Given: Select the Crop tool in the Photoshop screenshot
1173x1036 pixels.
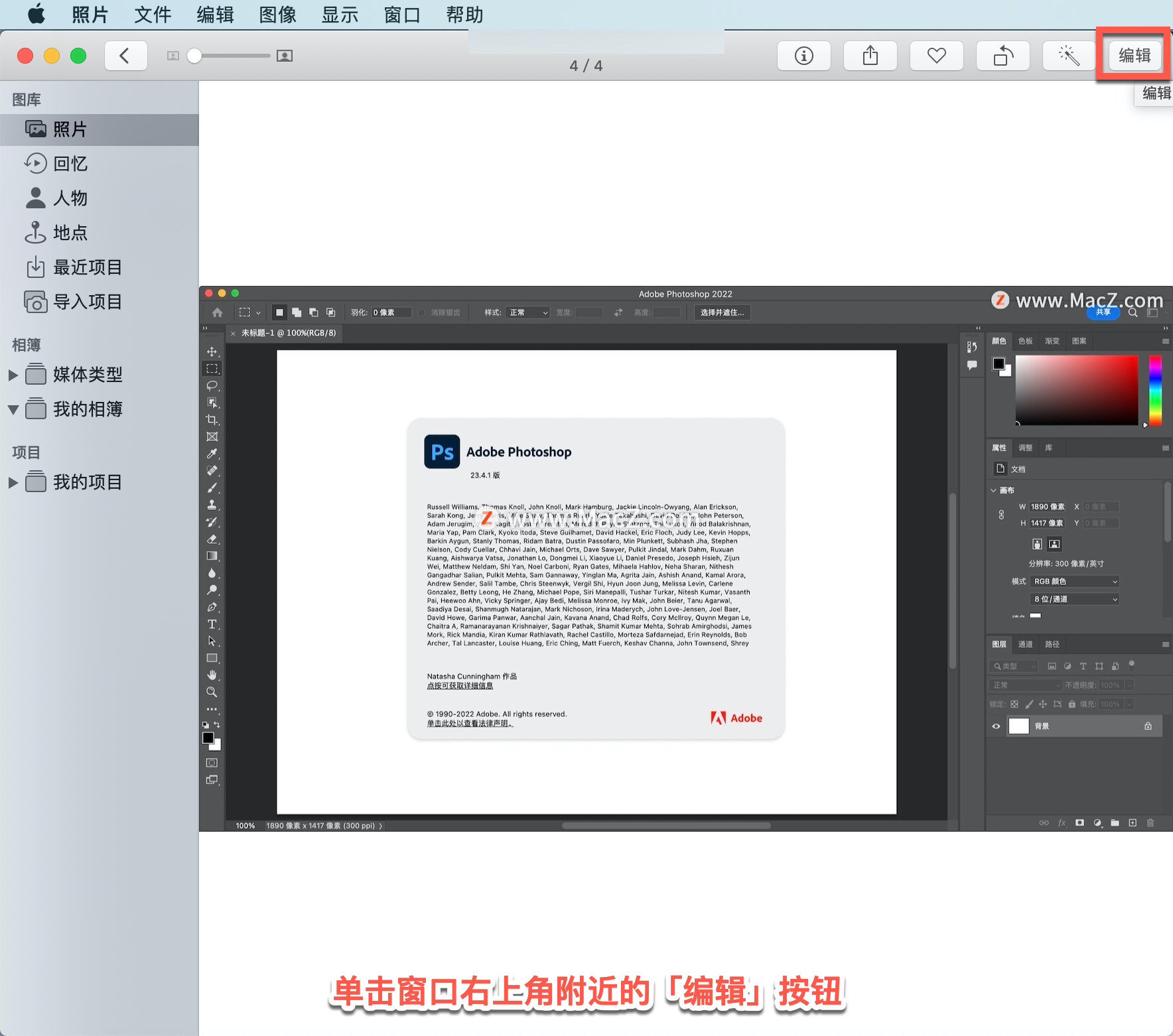Looking at the screenshot, I should coord(212,420).
